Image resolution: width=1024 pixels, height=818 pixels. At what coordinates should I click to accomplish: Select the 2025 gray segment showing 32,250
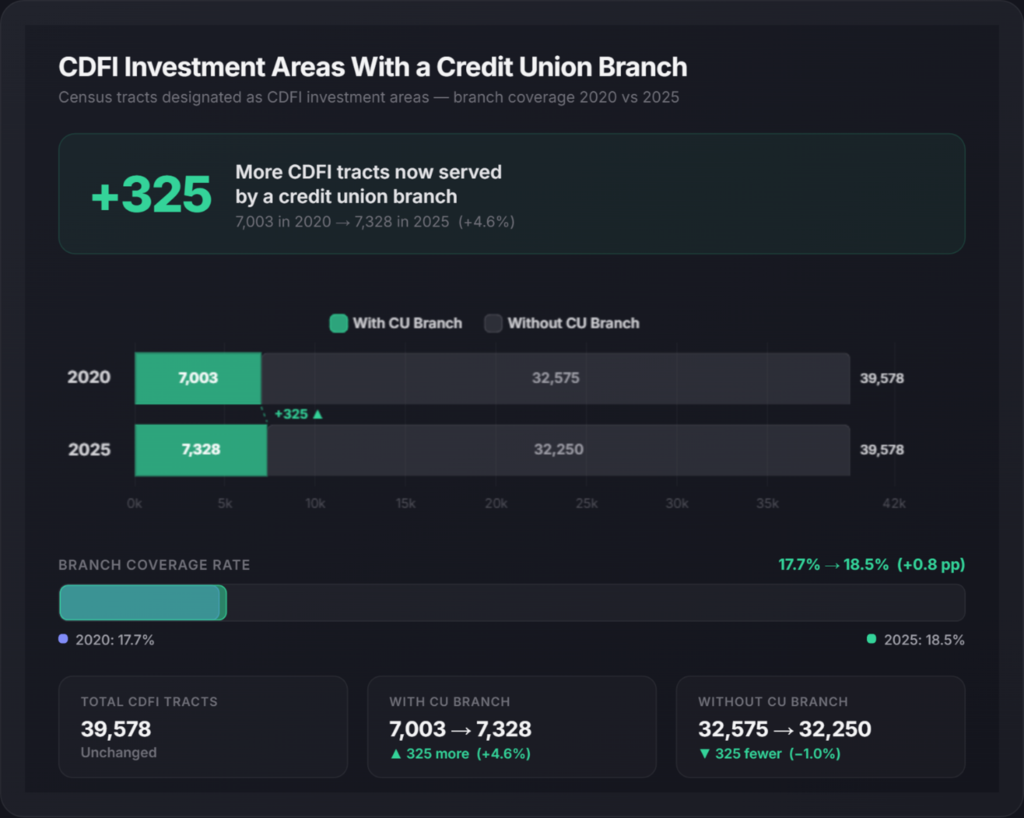click(558, 450)
